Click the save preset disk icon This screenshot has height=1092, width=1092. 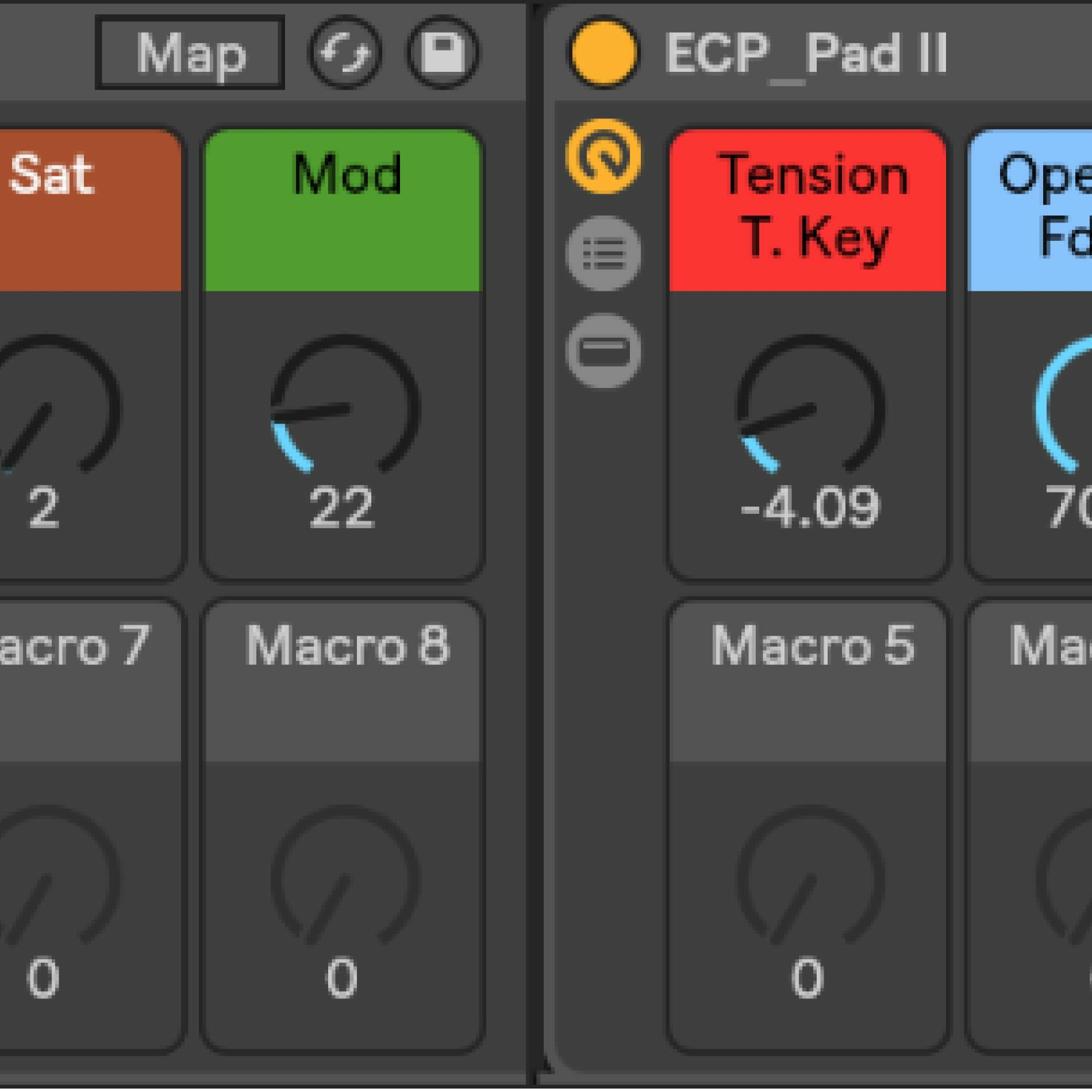pyautogui.click(x=443, y=52)
